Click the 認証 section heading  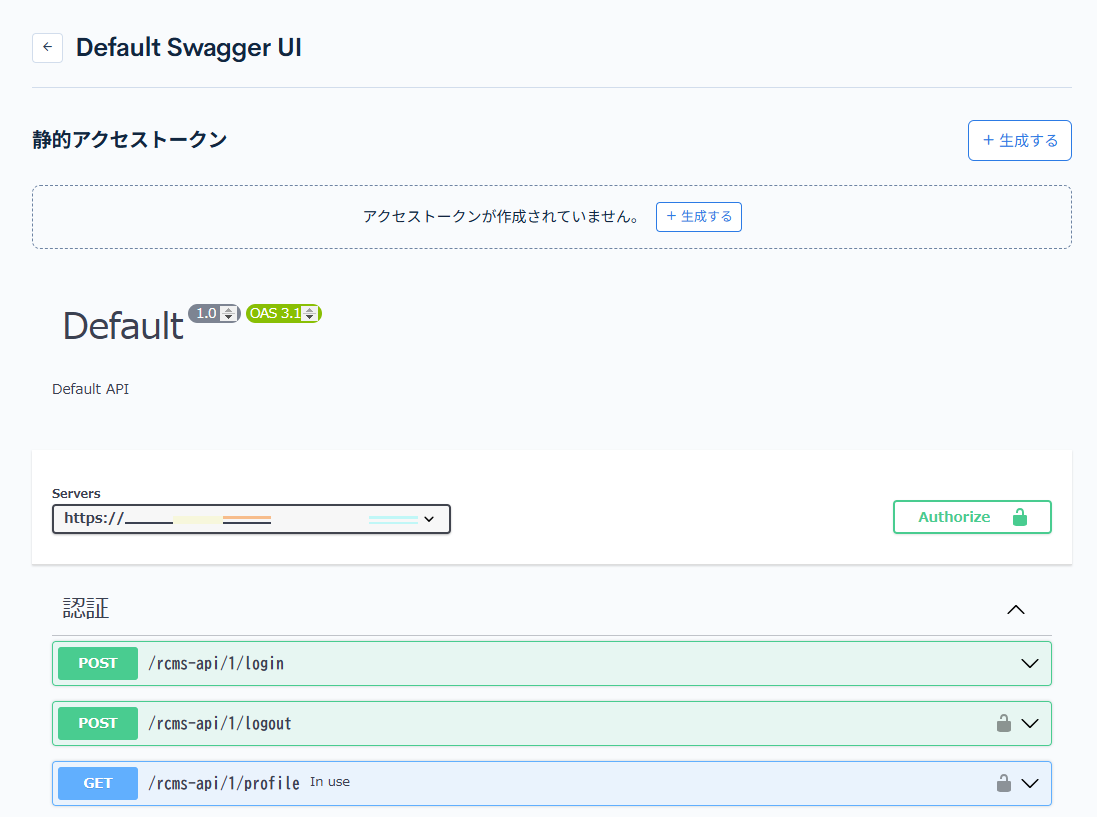86,608
